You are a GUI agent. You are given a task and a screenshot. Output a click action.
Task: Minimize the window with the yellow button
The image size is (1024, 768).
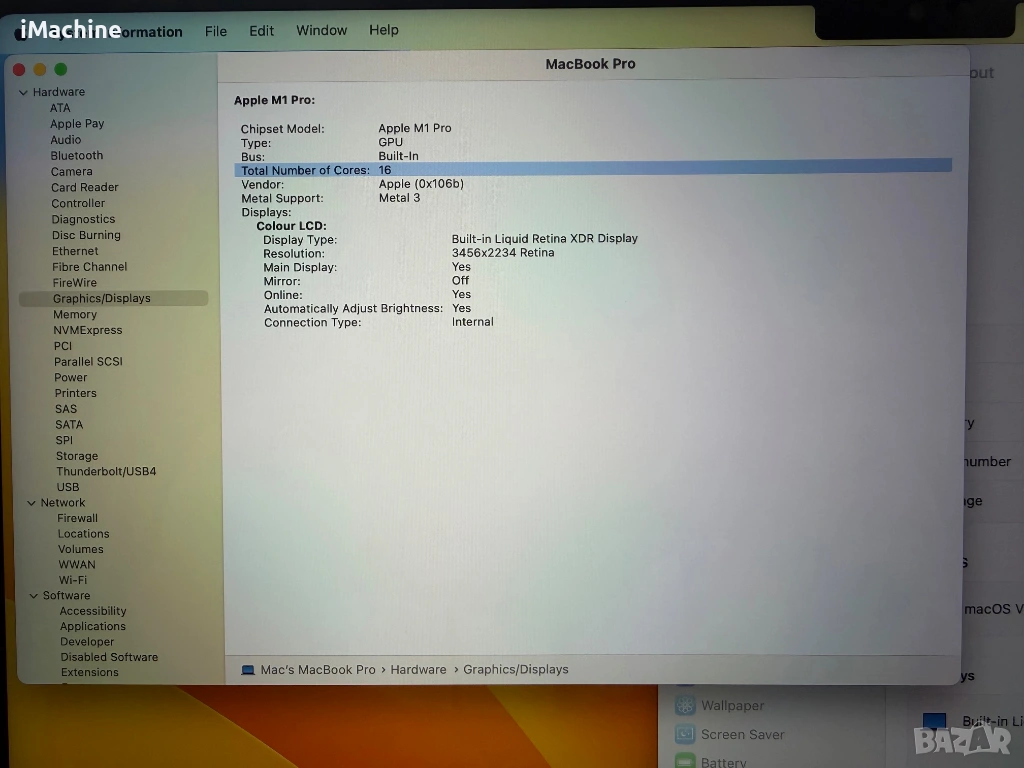tap(40, 69)
